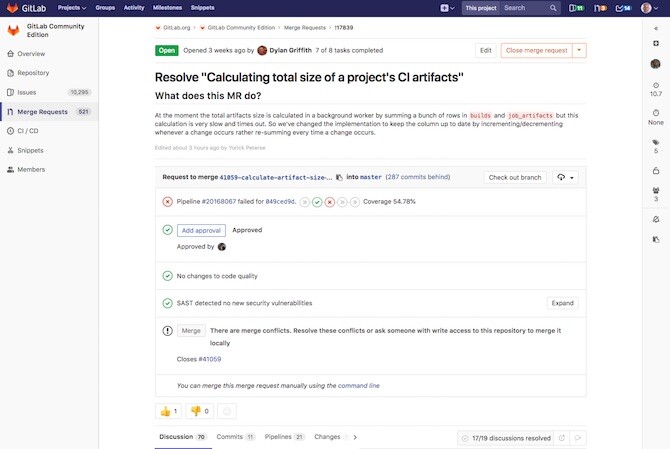Open the Projects dropdown menu

click(72, 8)
